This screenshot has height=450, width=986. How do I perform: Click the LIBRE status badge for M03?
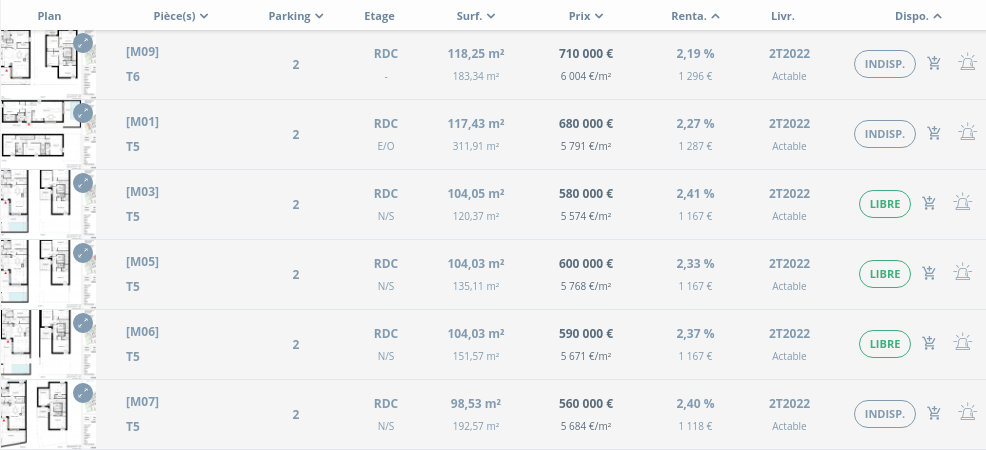coord(885,204)
